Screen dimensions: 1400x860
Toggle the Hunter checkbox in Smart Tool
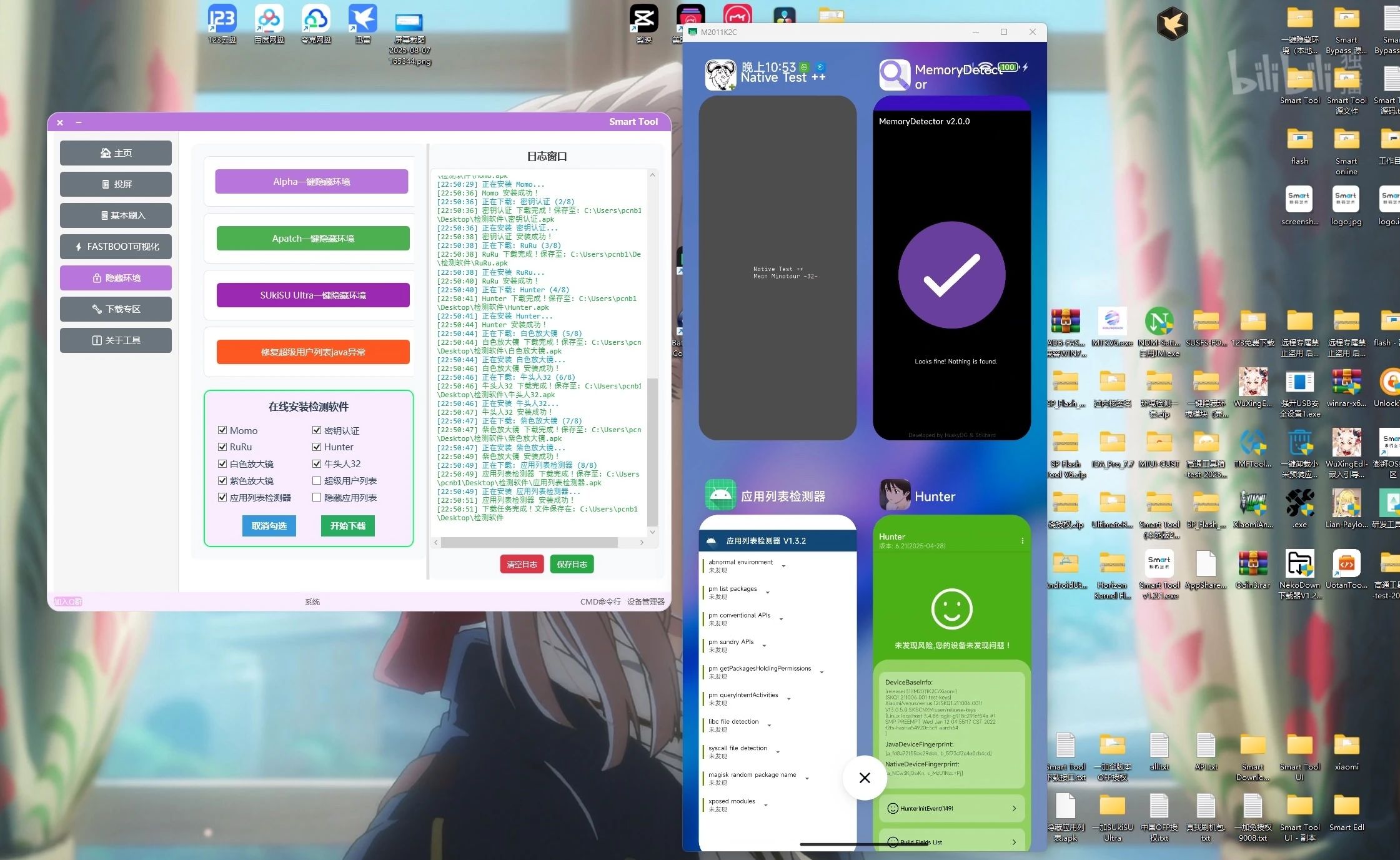click(317, 447)
